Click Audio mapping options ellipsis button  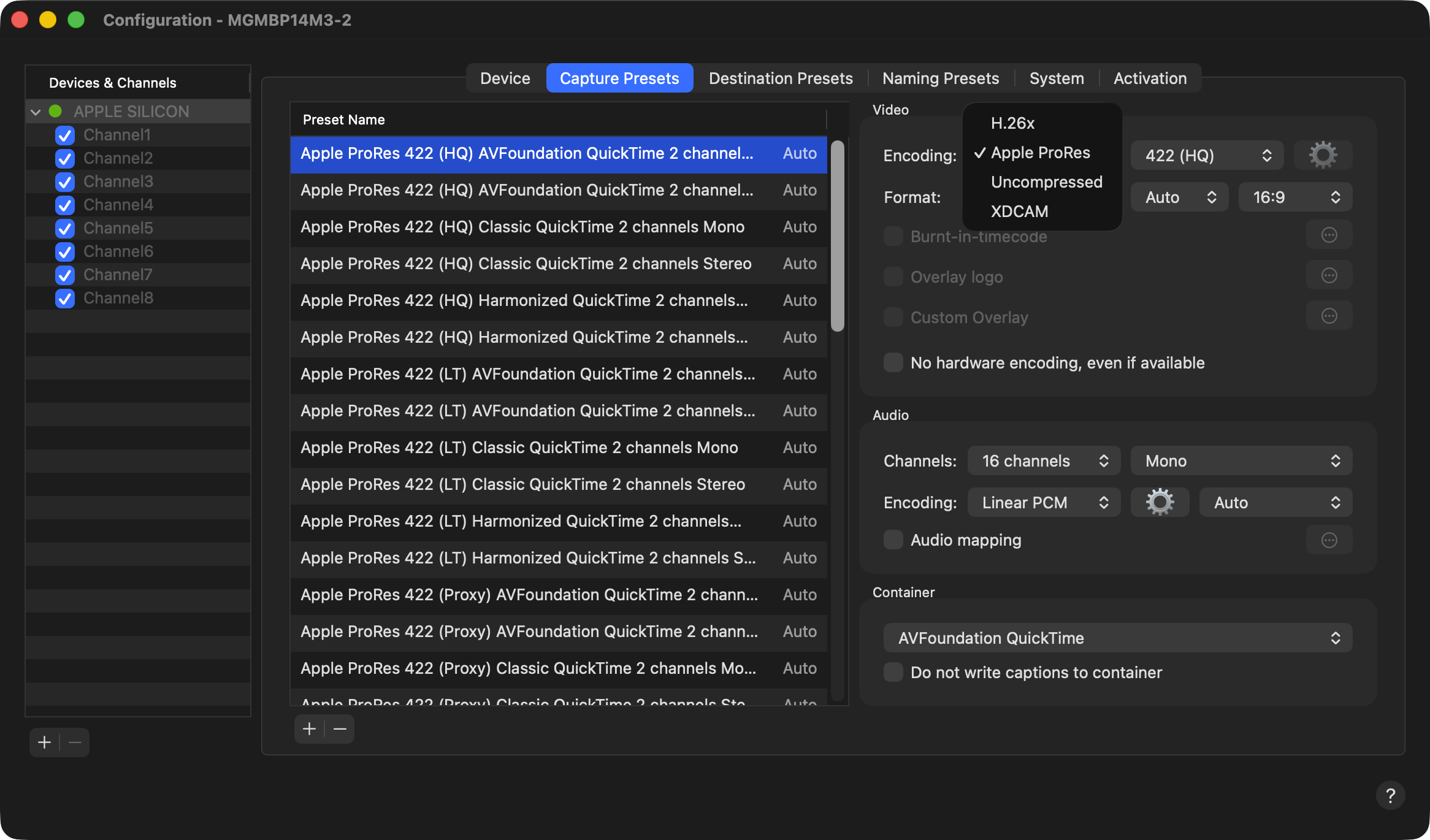pyautogui.click(x=1329, y=540)
